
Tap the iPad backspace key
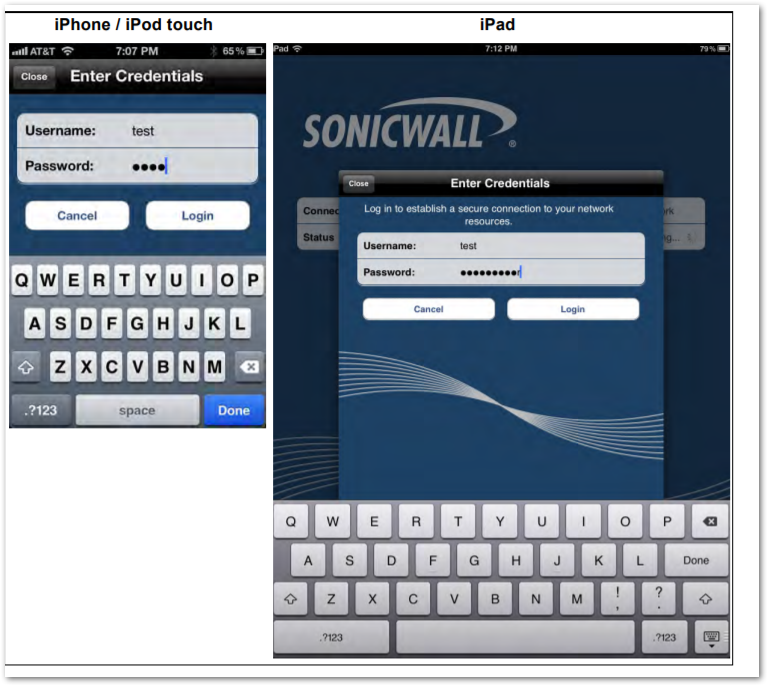(x=709, y=521)
